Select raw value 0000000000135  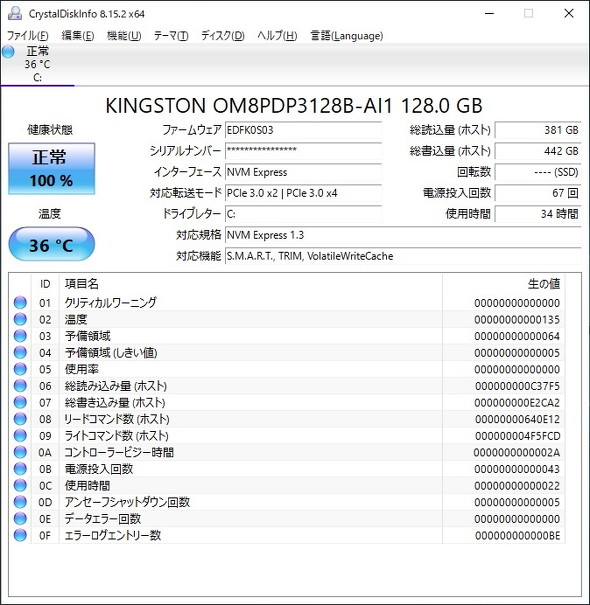click(517, 319)
